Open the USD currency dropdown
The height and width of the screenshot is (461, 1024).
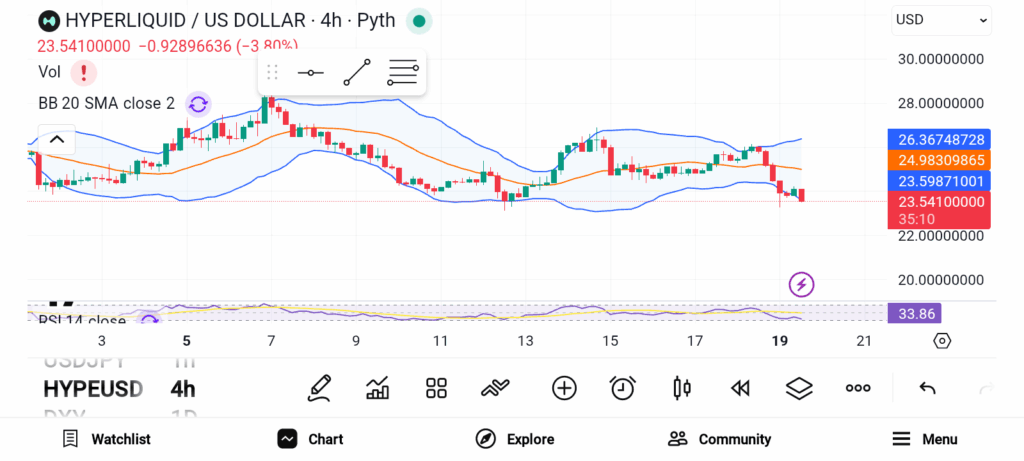(941, 20)
